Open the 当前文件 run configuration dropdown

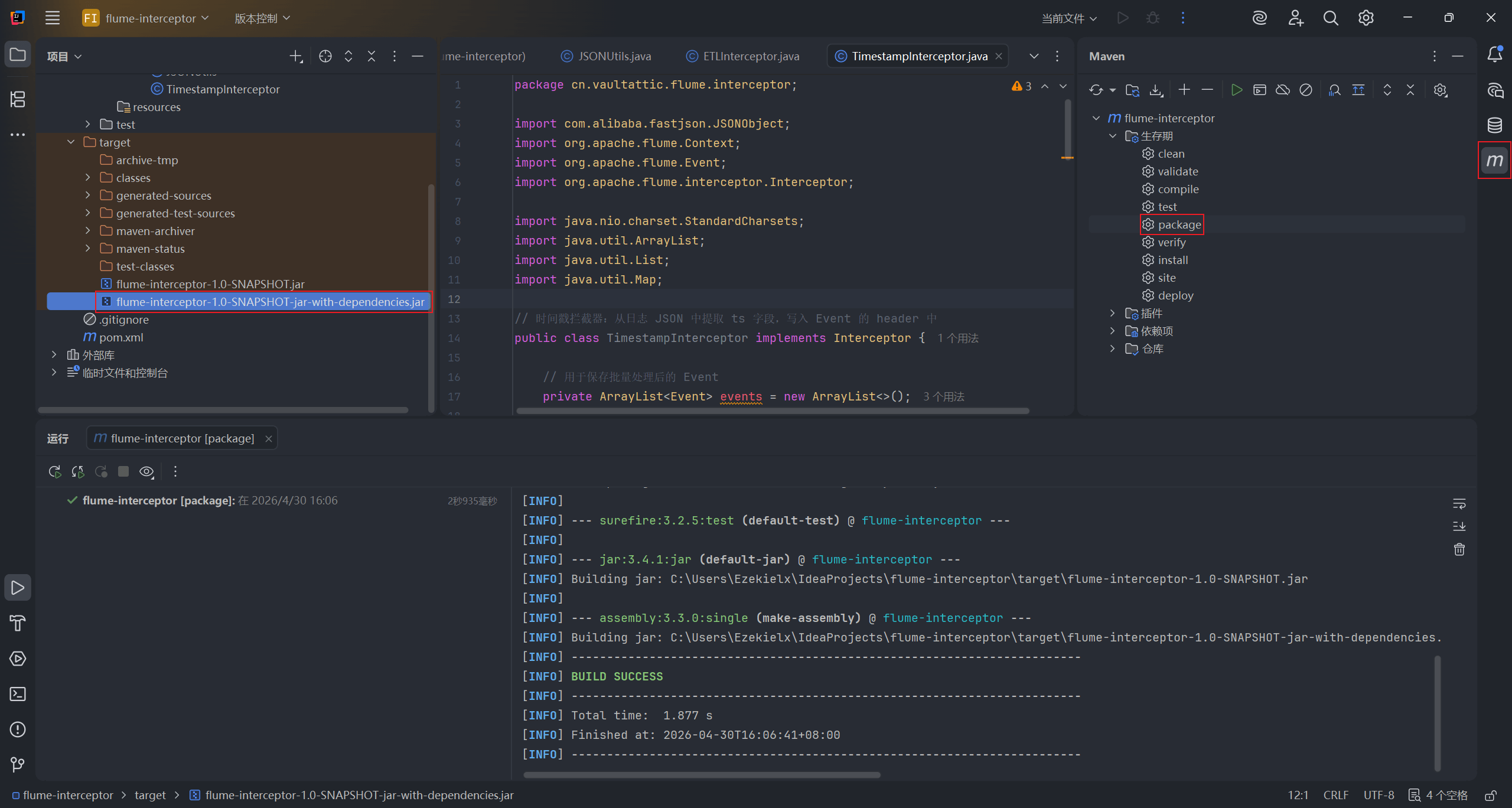(1069, 18)
